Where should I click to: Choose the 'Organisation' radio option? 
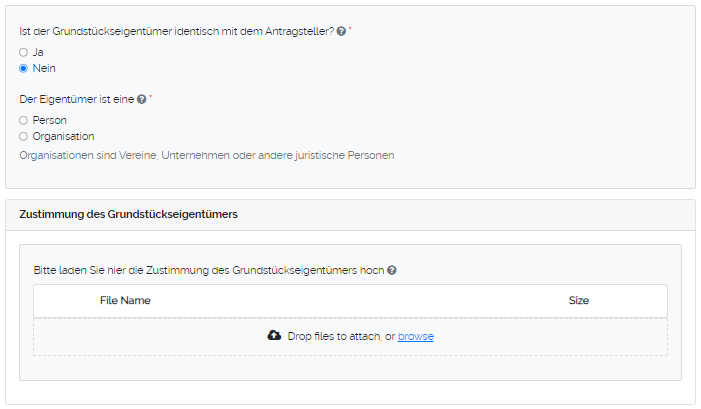tap(23, 136)
